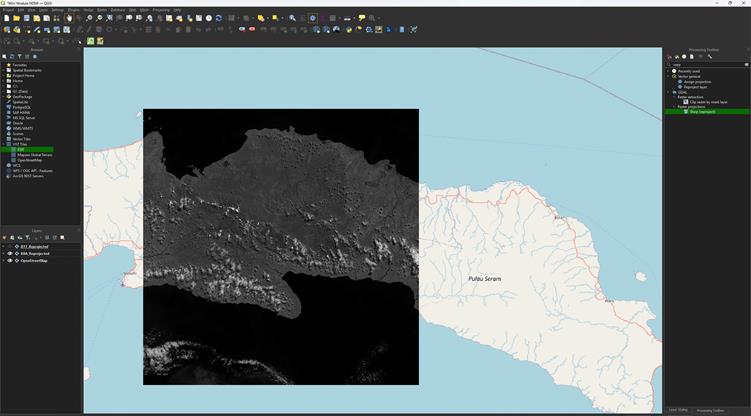Open the Raster menu
This screenshot has height=416, width=751.
(101, 9)
